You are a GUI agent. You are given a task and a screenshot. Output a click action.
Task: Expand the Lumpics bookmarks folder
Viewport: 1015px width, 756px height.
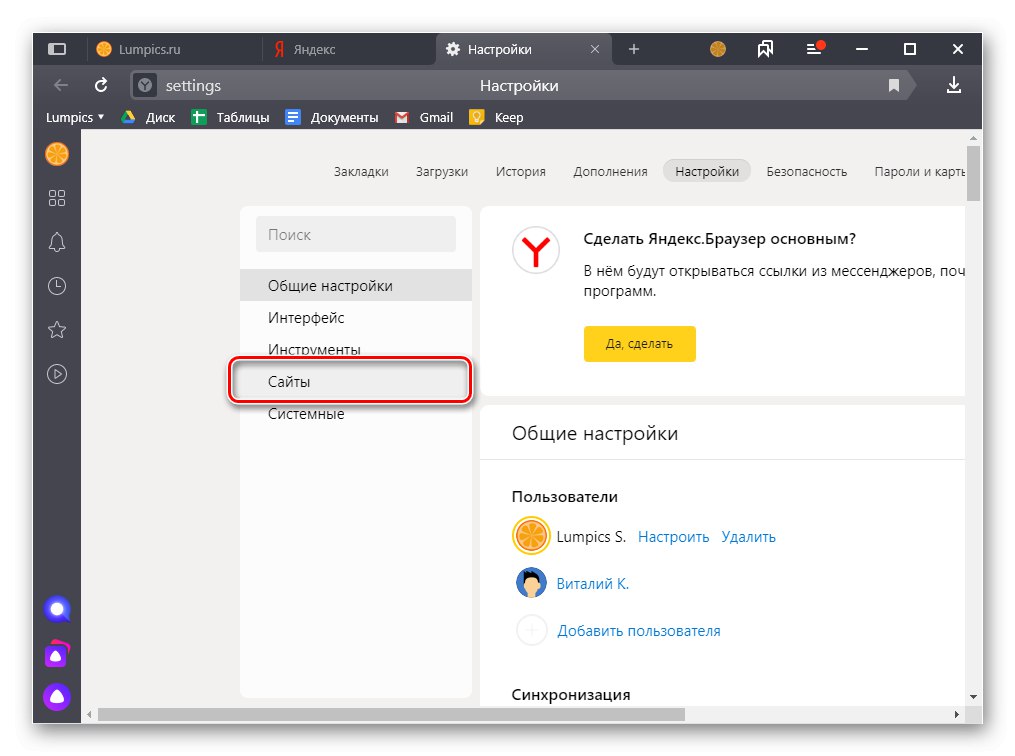tap(73, 117)
